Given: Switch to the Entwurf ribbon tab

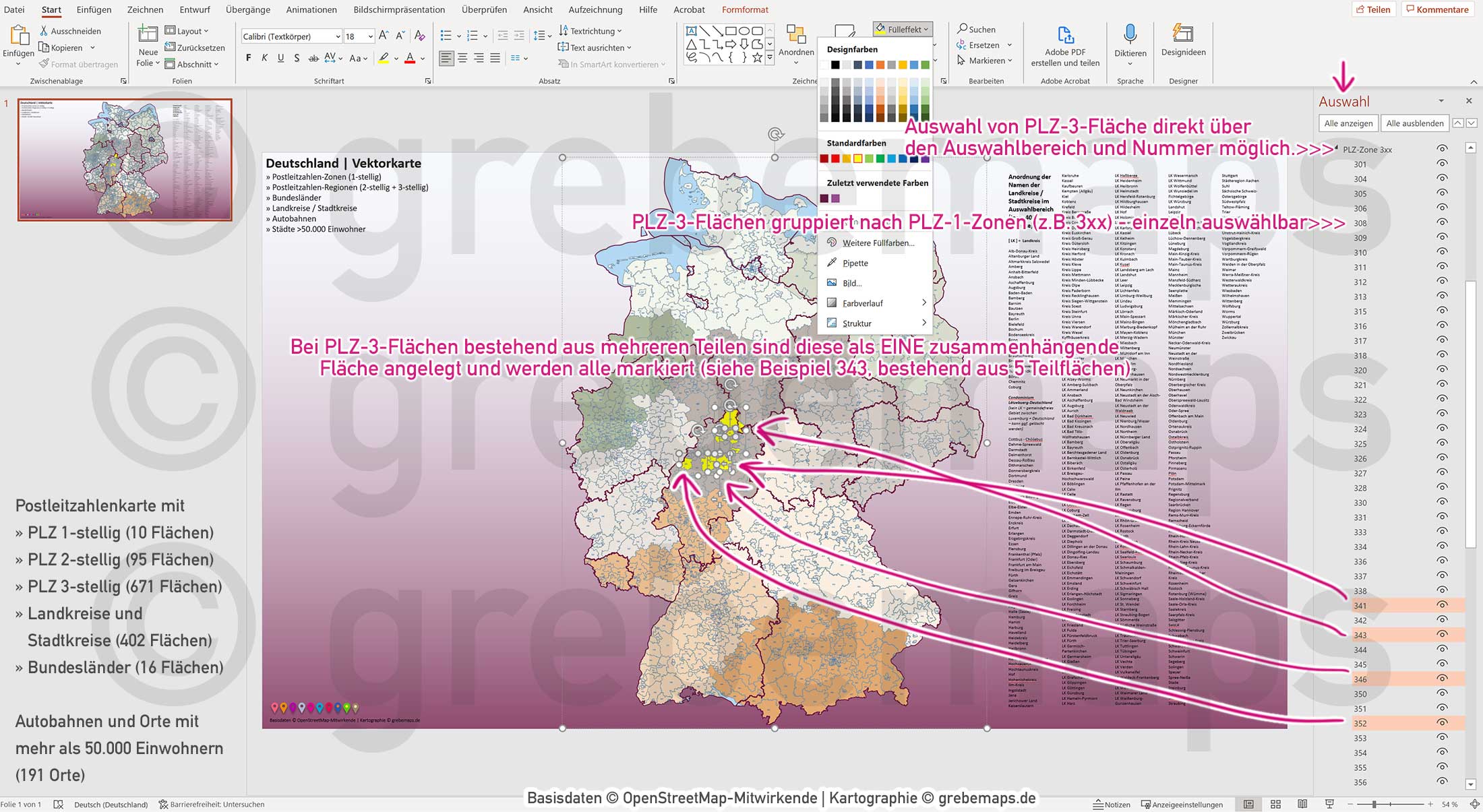Looking at the screenshot, I should [195, 9].
